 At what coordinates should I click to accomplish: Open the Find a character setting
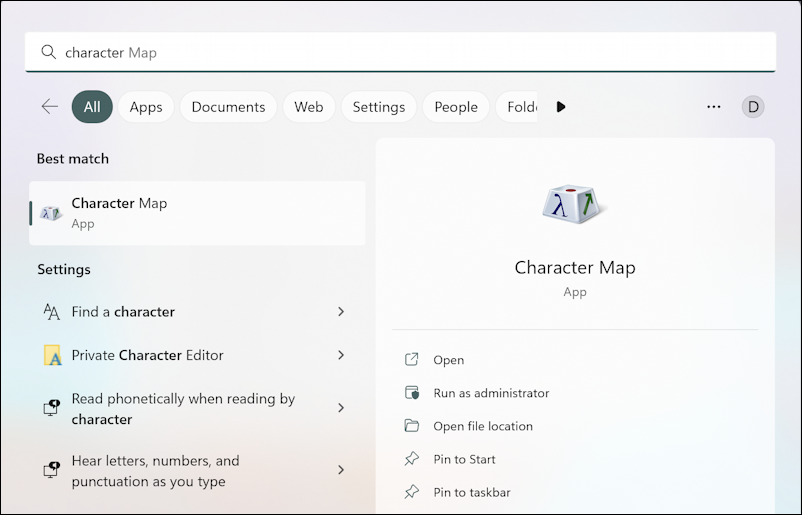click(x=197, y=311)
